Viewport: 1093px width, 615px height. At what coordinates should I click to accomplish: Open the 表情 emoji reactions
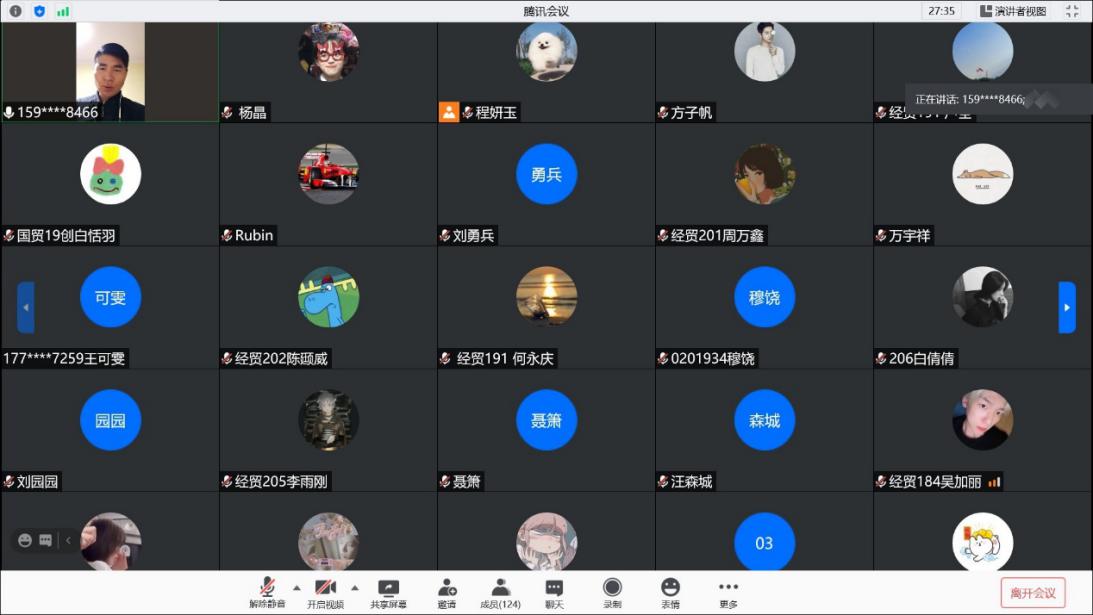[x=670, y=592]
